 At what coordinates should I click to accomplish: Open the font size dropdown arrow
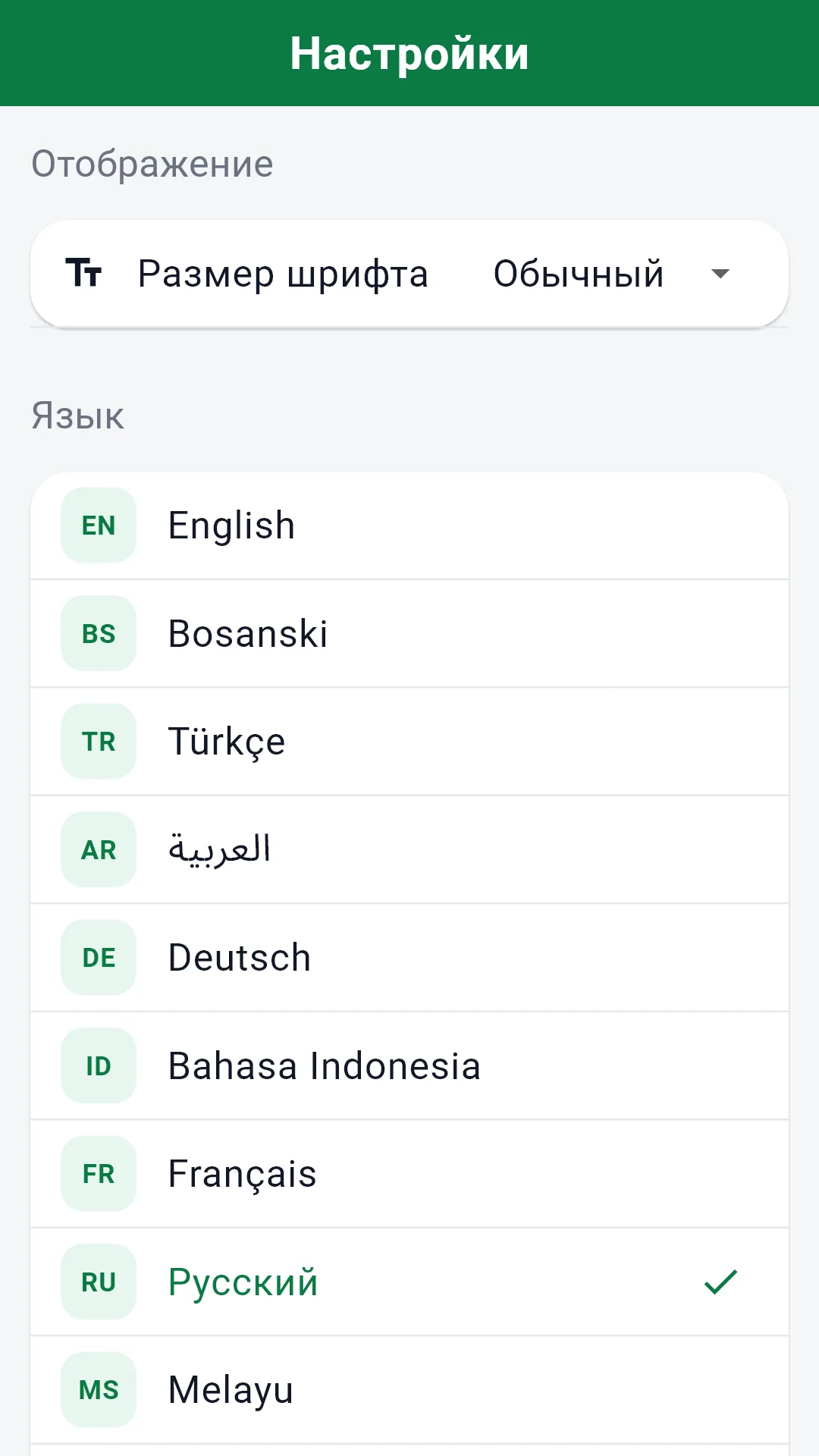pyautogui.click(x=720, y=274)
